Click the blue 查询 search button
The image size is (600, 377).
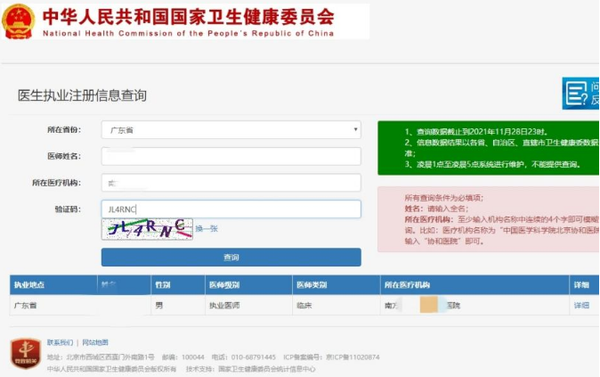(231, 257)
